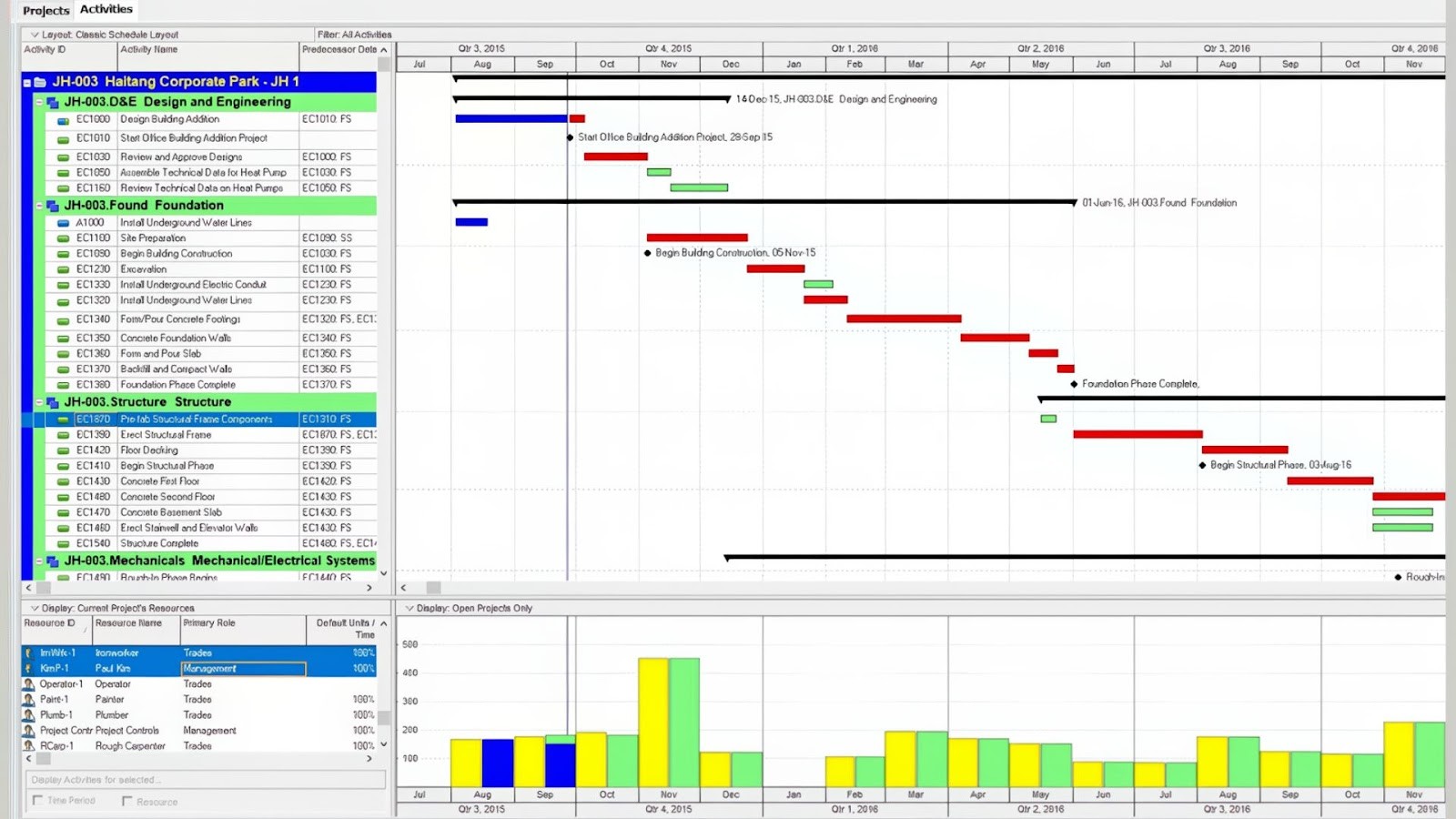1456x819 pixels.
Task: Click the WBS icon for the Structure section
Action: pos(50,401)
